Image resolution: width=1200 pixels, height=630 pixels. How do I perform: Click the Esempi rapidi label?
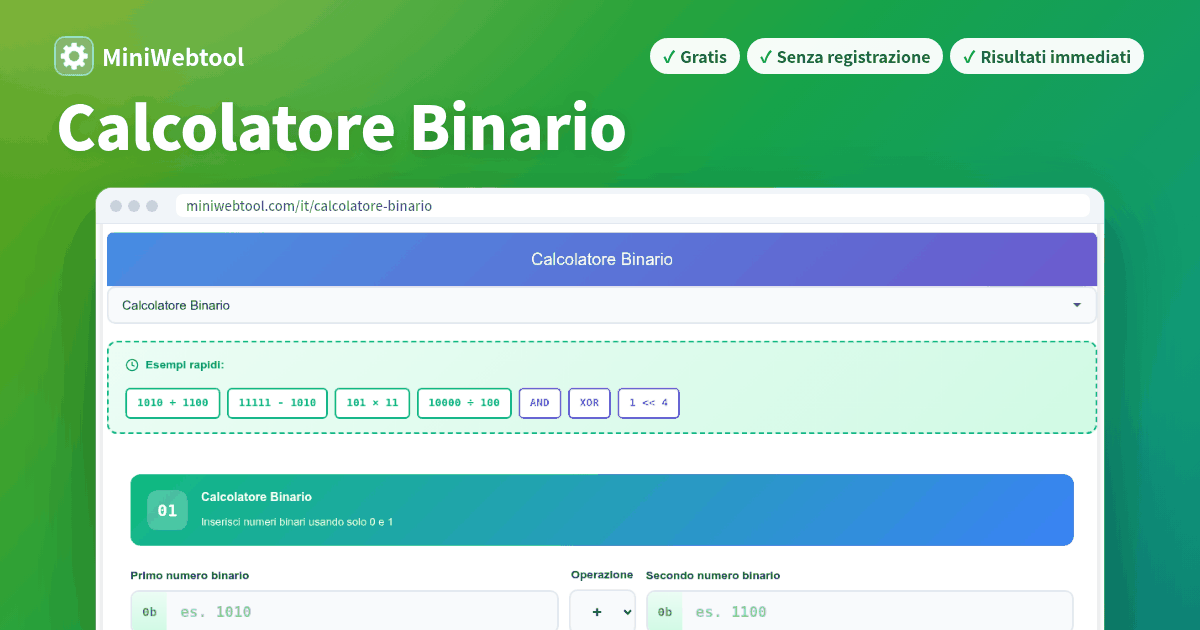(185, 365)
